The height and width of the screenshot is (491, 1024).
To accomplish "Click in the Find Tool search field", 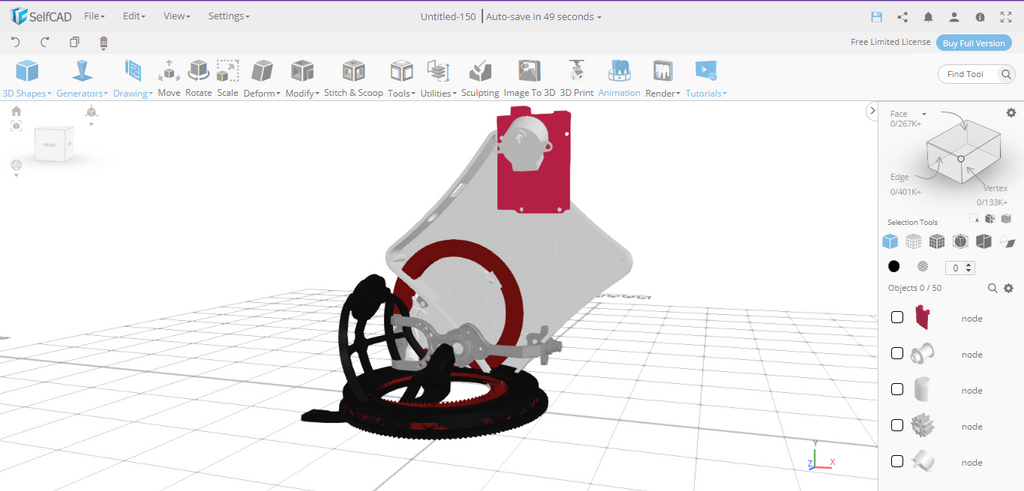I will 966,74.
